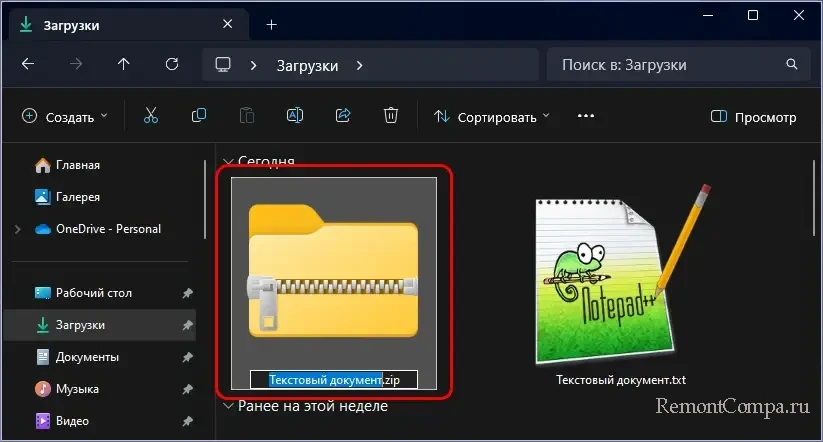Viewport: 823px width, 442px height.
Task: Navigate back with the left arrow
Action: tap(28, 65)
